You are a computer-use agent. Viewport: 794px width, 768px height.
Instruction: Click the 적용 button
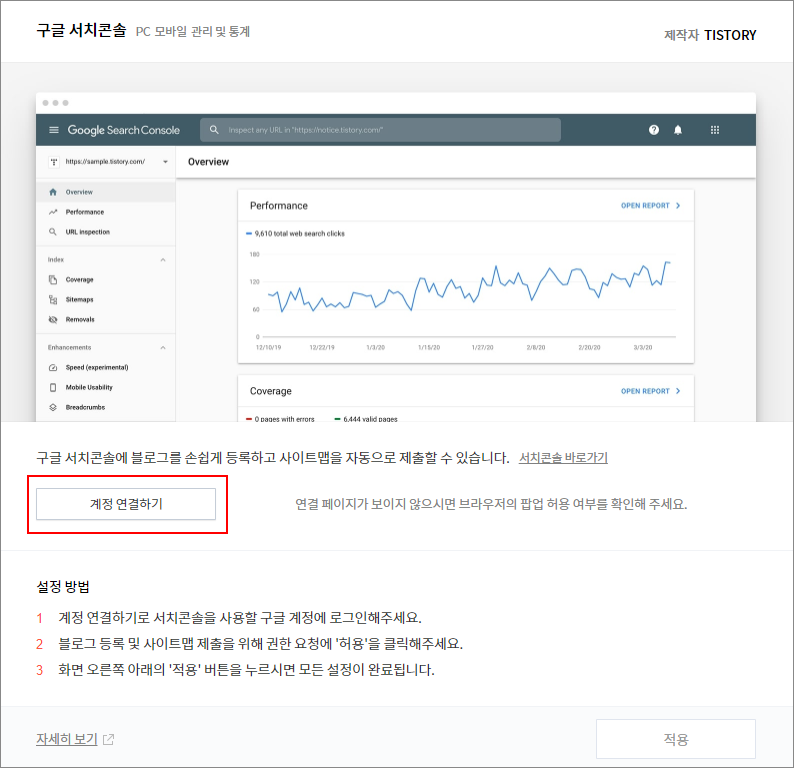(676, 739)
